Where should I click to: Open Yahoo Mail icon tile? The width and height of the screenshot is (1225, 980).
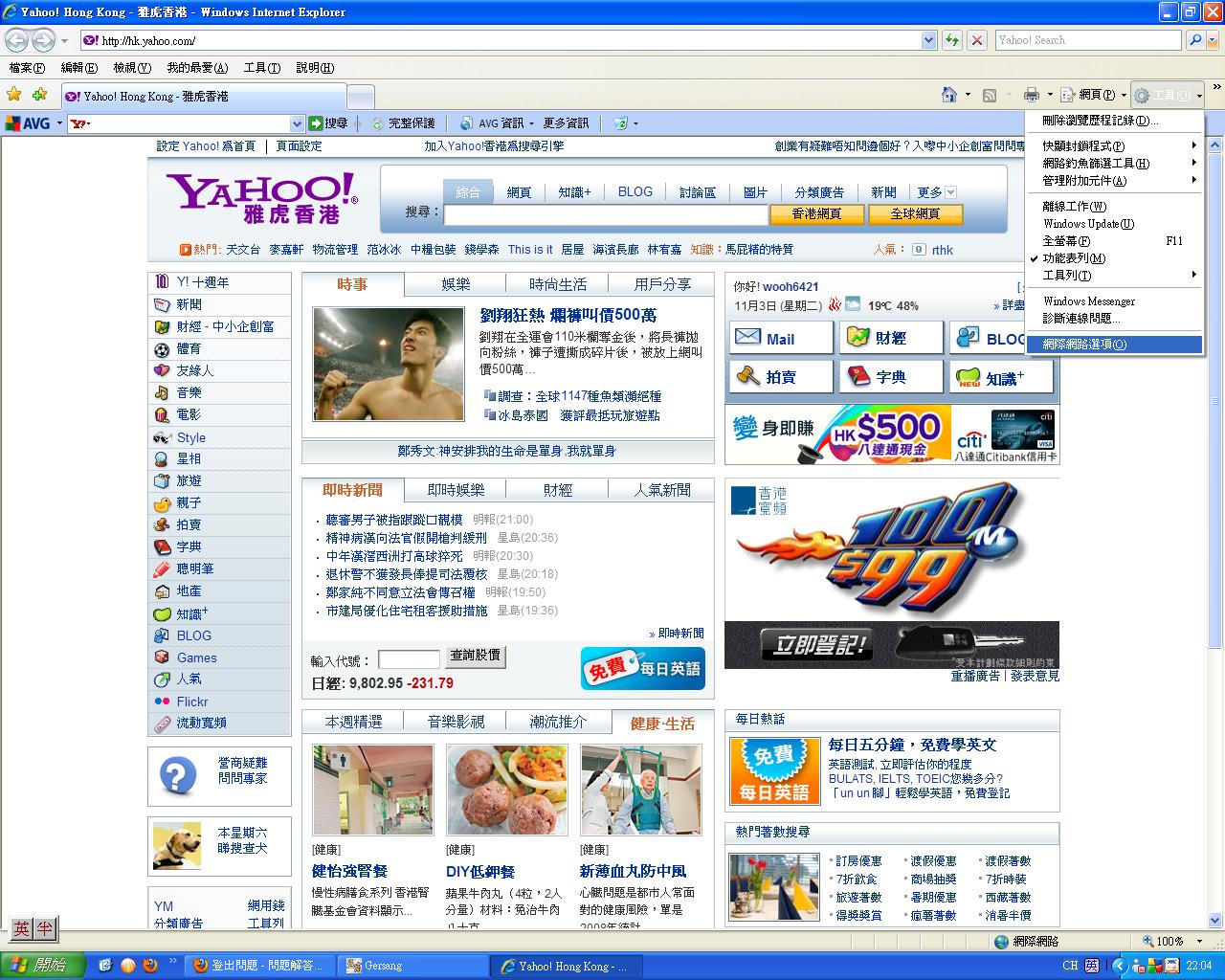tap(781, 338)
